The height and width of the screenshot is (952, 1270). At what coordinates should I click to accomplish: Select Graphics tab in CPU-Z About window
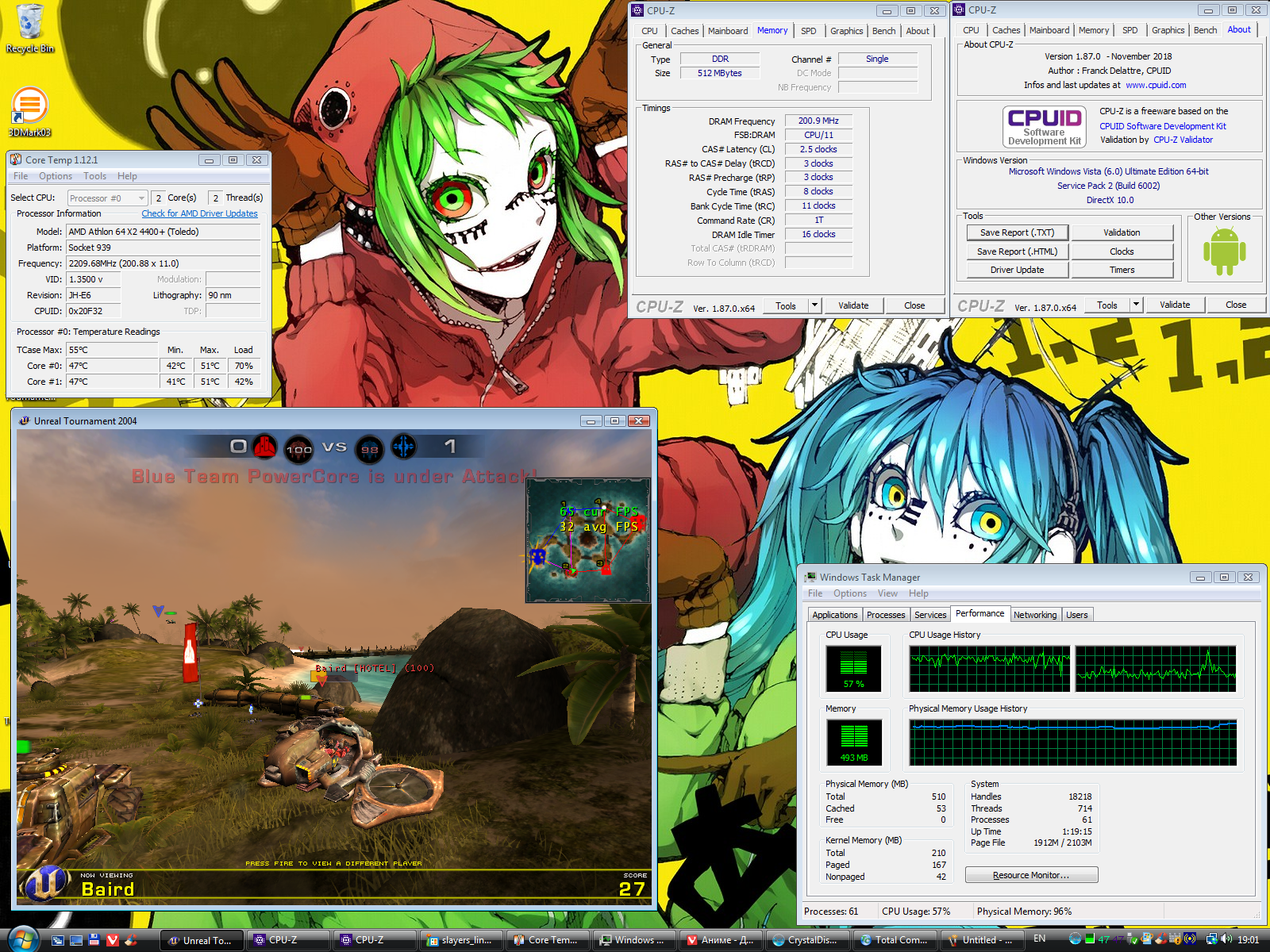[1168, 30]
